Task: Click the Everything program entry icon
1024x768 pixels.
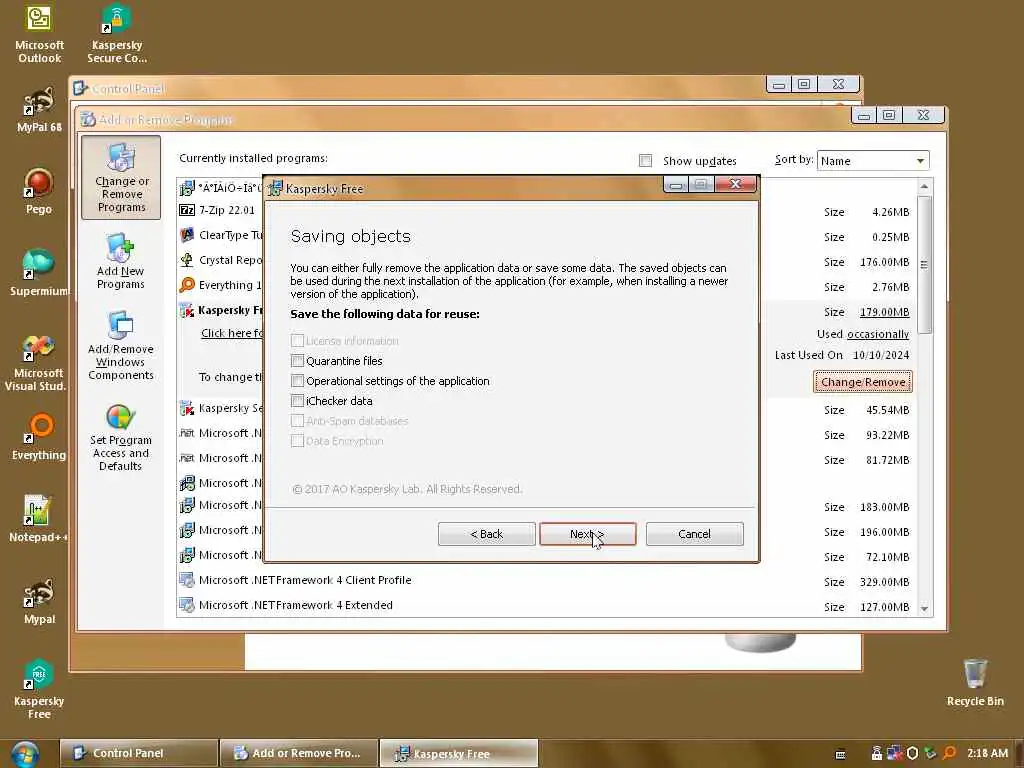Action: [x=187, y=285]
